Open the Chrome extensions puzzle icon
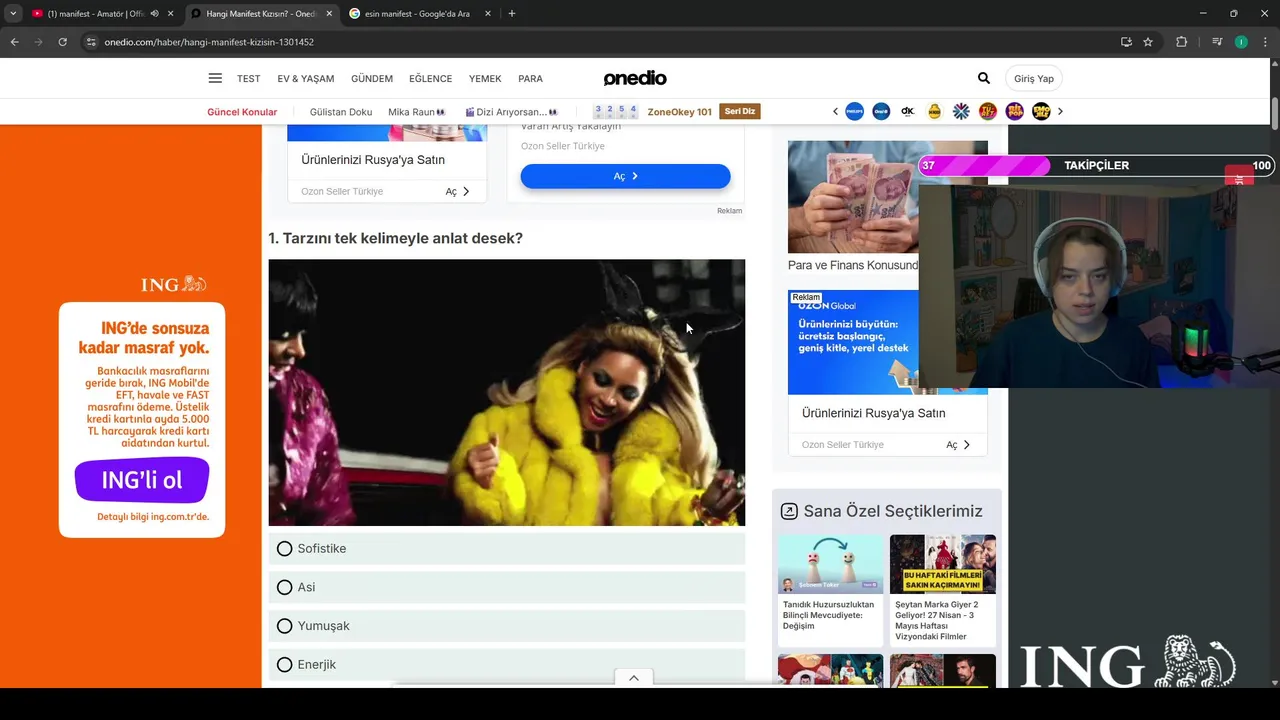Screen dimensions: 1280x720 tap(1181, 42)
